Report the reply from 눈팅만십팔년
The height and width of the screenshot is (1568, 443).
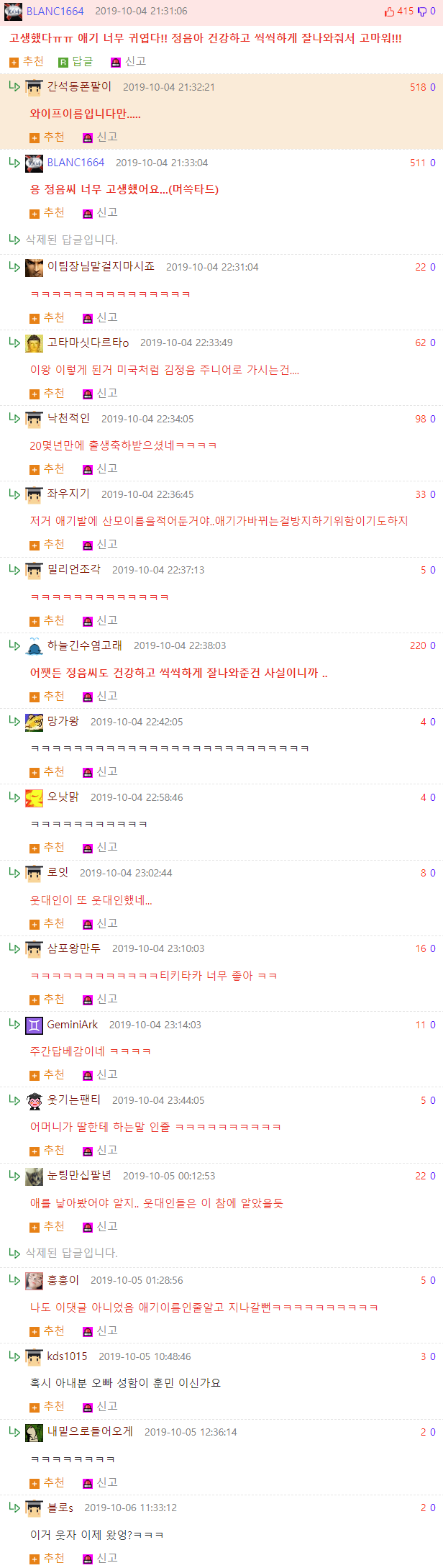coord(100,1227)
